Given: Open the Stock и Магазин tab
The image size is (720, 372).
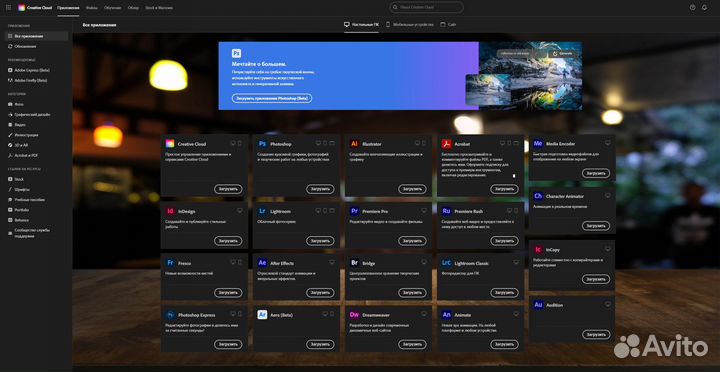Looking at the screenshot, I should pos(159,8).
